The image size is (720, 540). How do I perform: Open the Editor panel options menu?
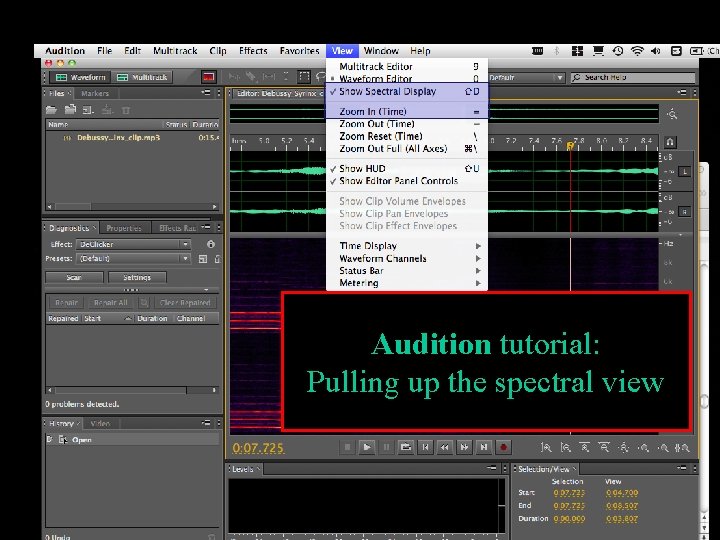click(682, 93)
